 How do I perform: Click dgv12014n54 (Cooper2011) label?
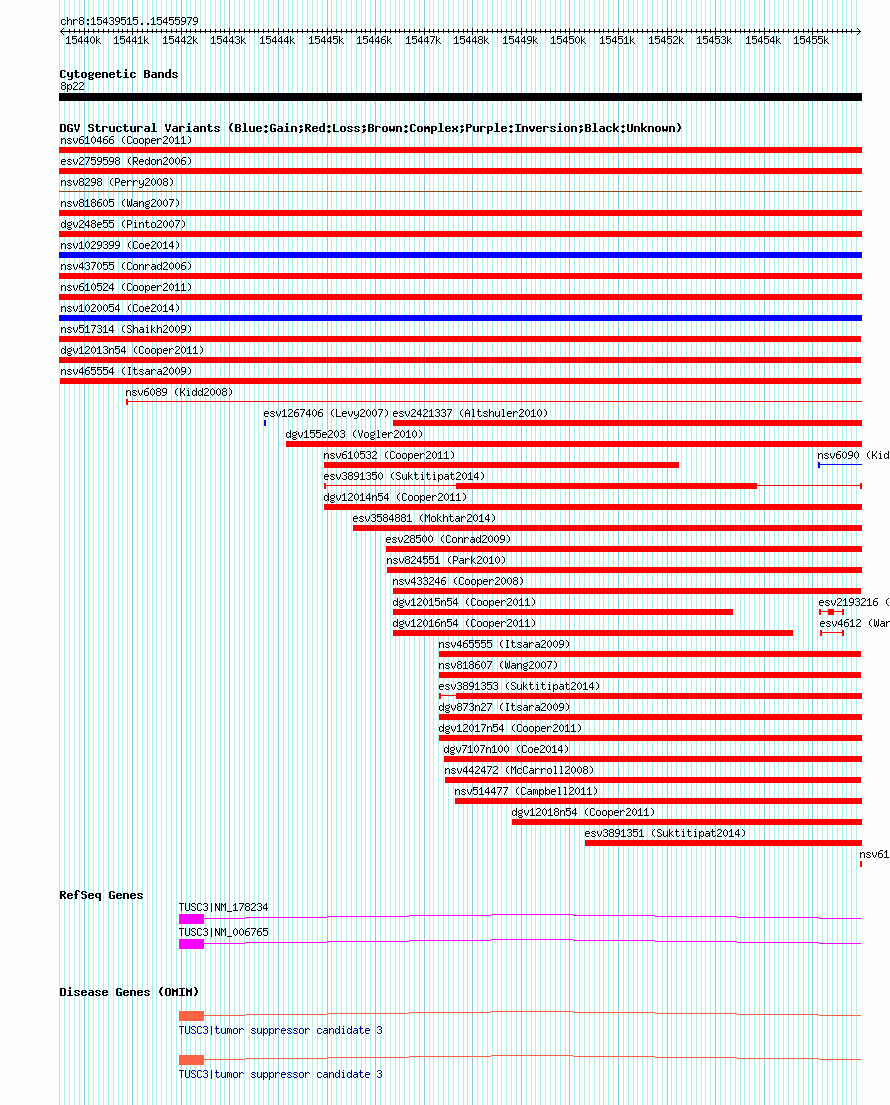click(395, 498)
